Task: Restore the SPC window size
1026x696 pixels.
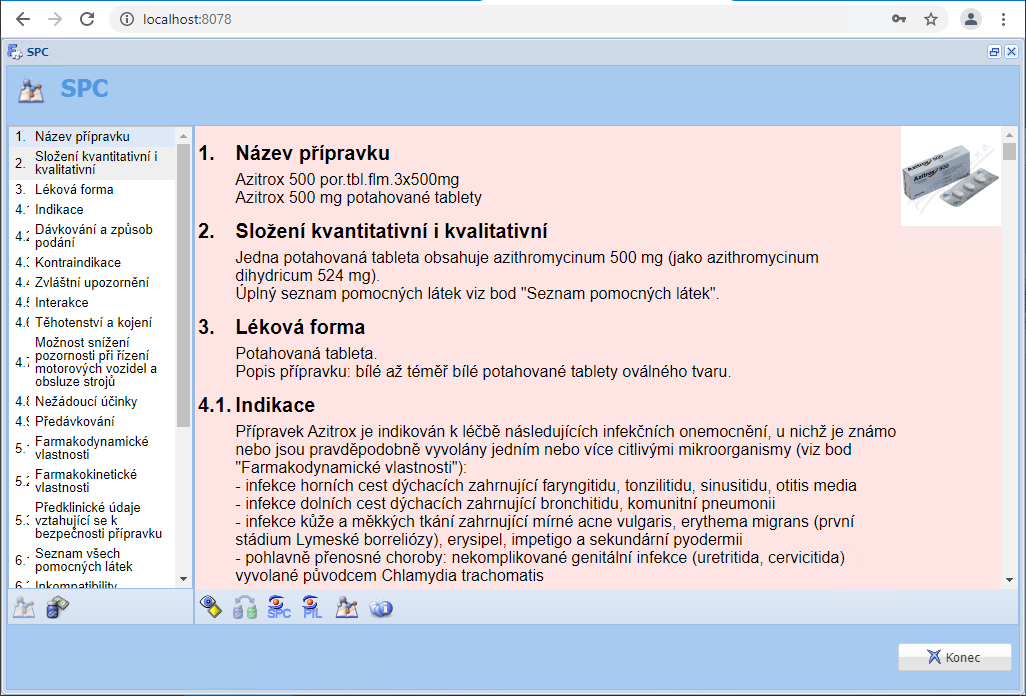Action: 995,52
